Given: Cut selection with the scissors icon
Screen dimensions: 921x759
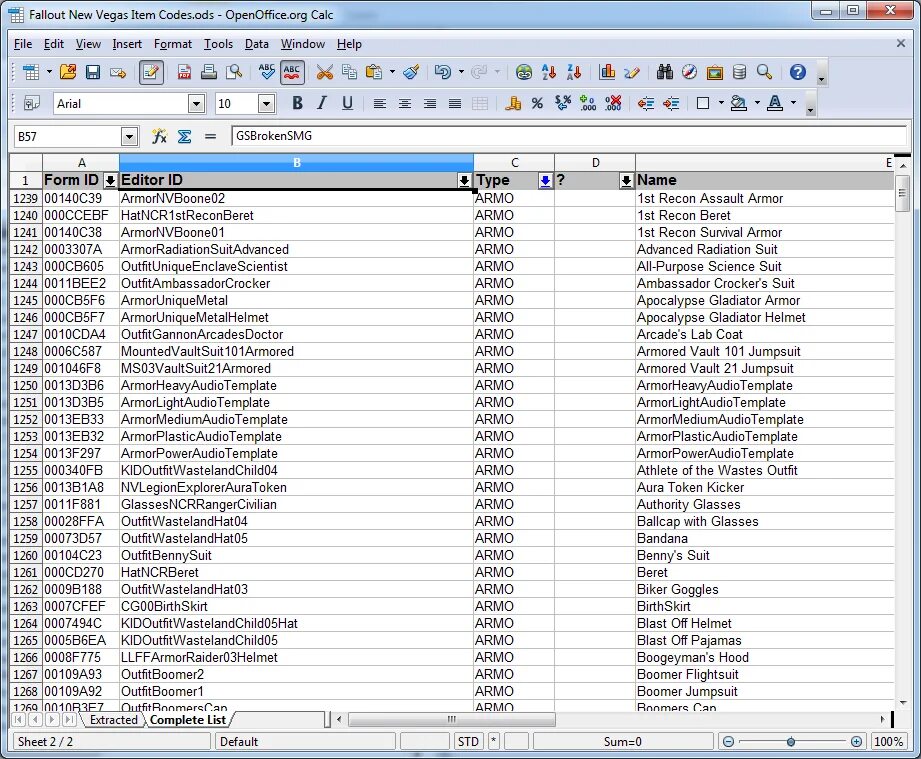Looking at the screenshot, I should [x=324, y=72].
